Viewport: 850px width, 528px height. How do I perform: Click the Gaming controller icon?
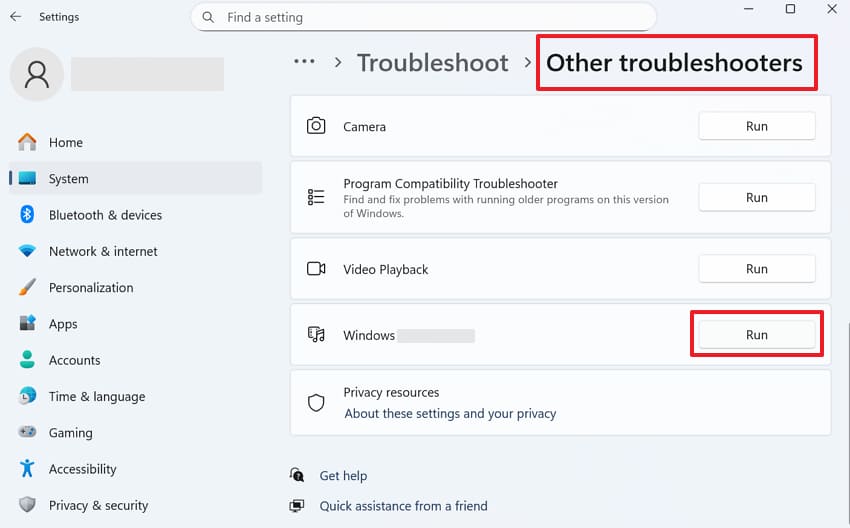click(27, 432)
